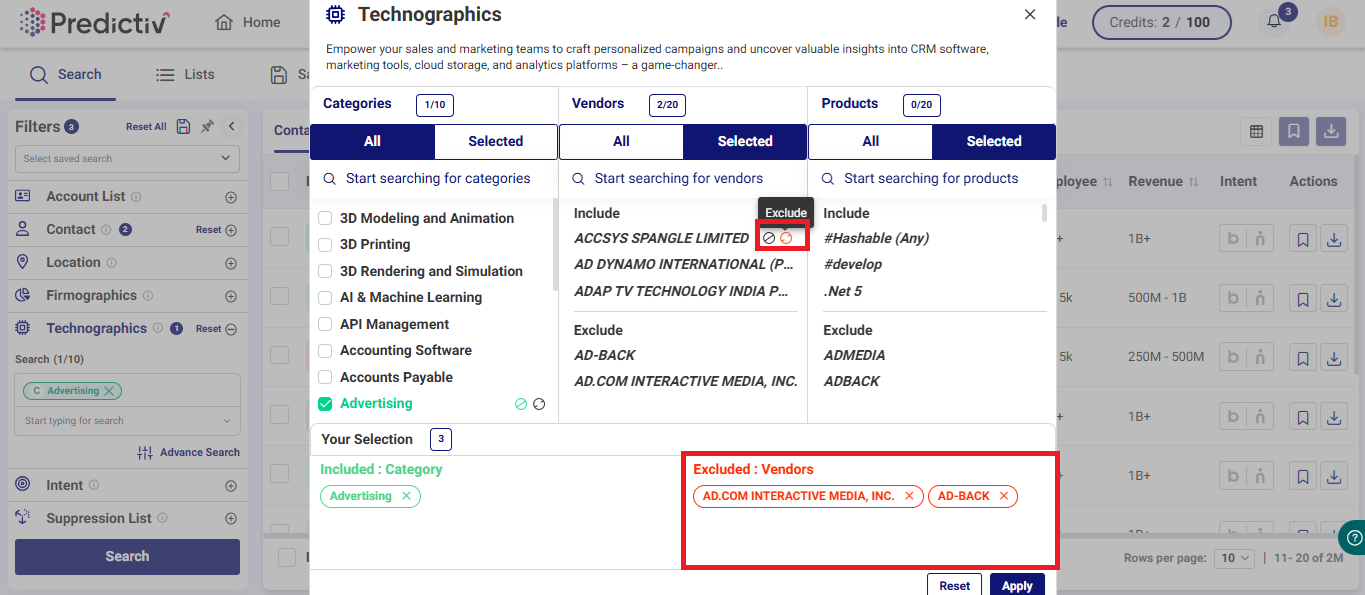The width and height of the screenshot is (1365, 595).
Task: Click the intent b icon in the 500M - 1B row
Action: point(1233,298)
